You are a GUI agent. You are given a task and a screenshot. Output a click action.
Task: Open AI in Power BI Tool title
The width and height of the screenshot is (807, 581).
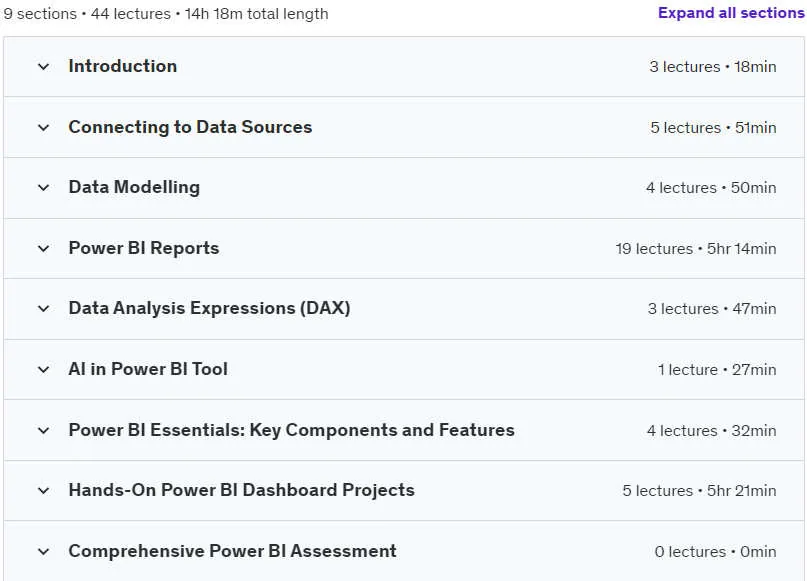[x=148, y=369]
